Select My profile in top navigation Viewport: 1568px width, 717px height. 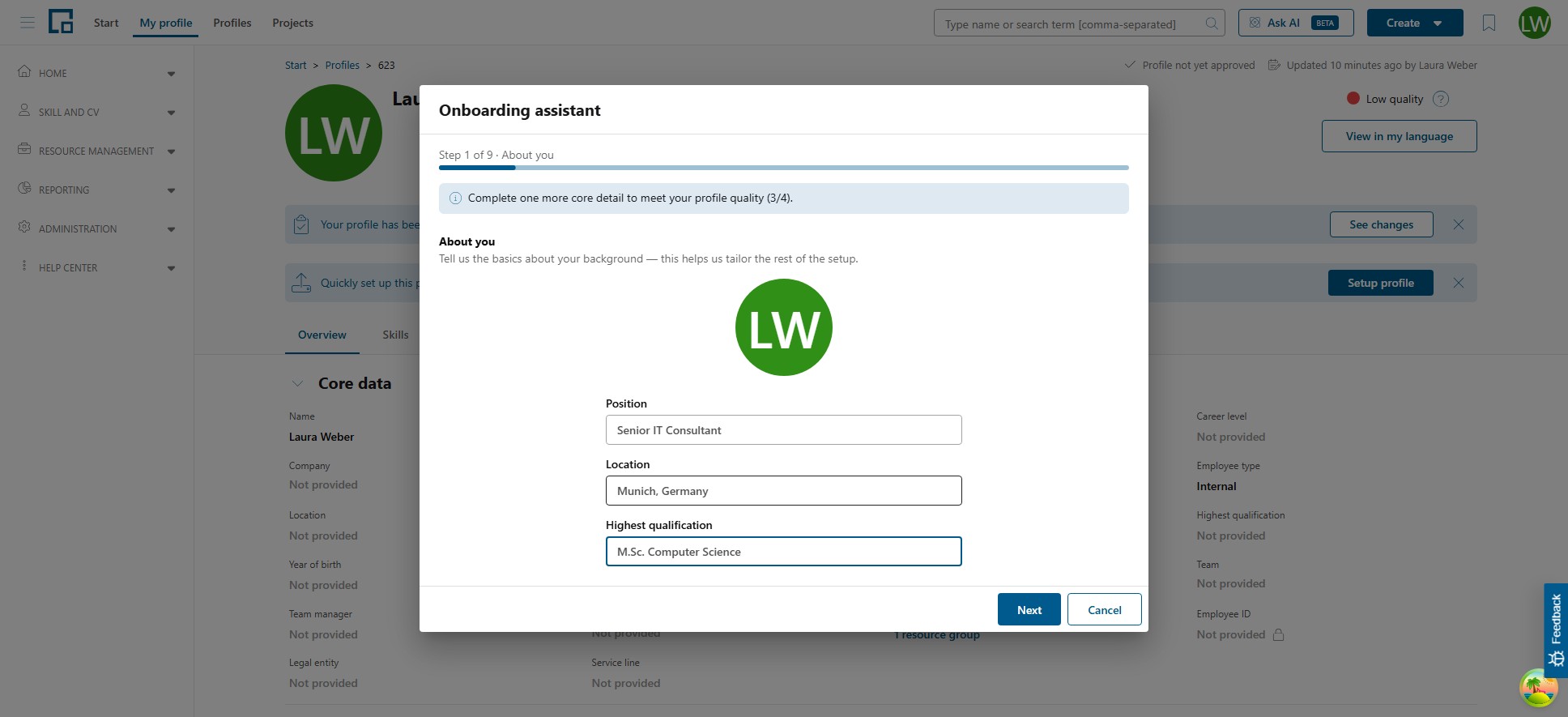[166, 23]
